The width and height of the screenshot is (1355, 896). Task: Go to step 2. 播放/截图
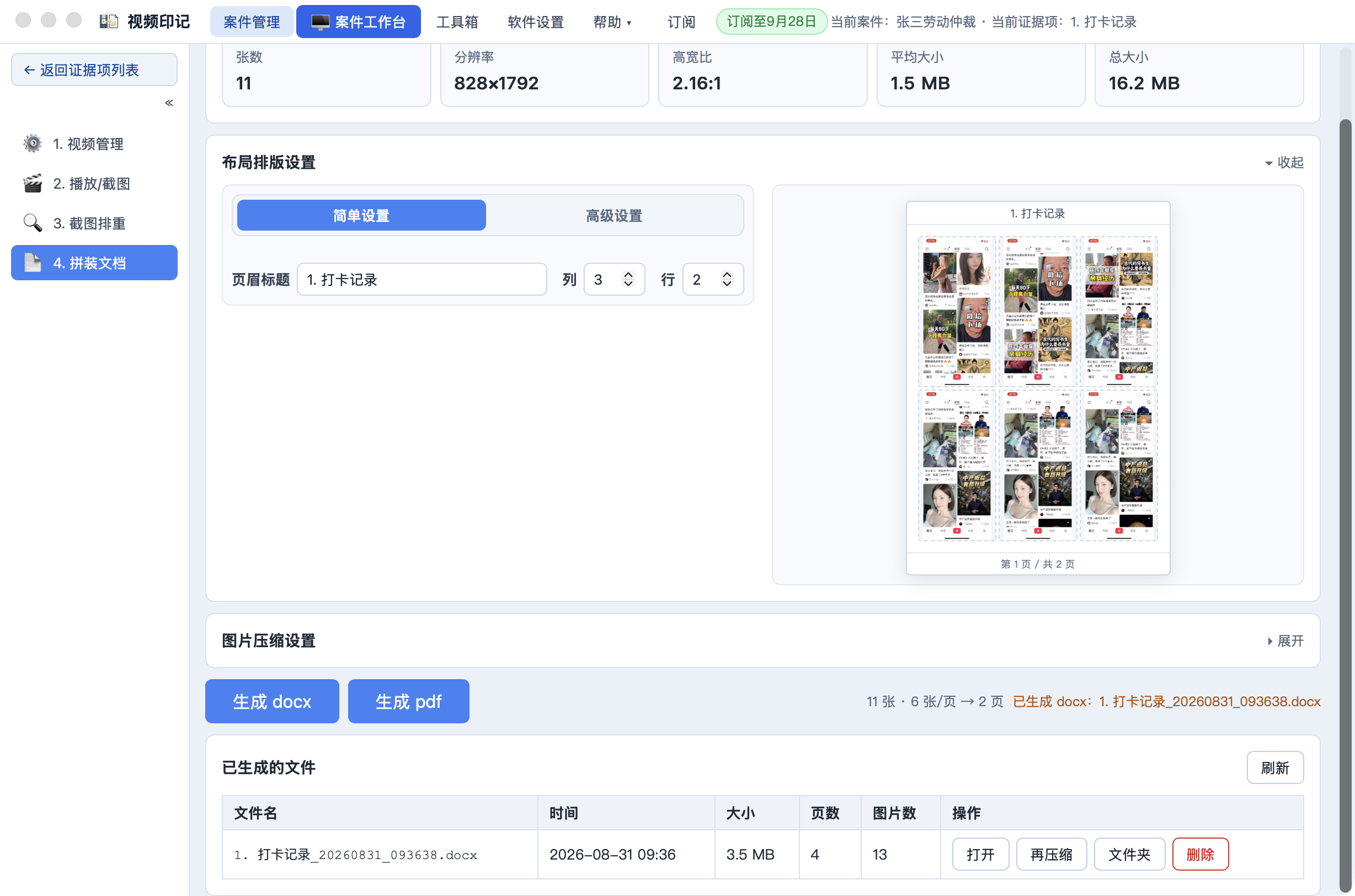point(94,183)
